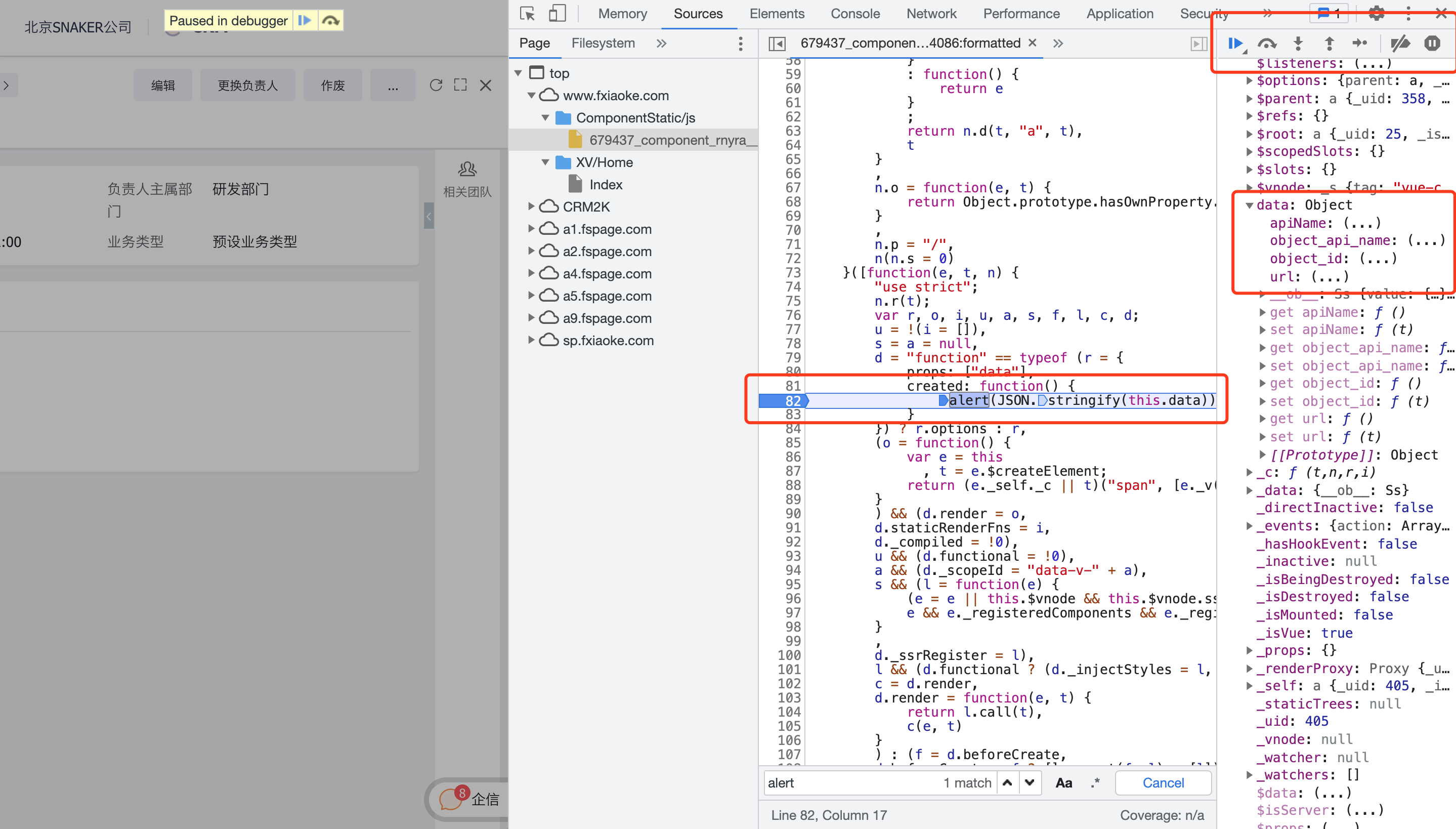Resume from the Paused in debugger overlay

pyautogui.click(x=305, y=20)
